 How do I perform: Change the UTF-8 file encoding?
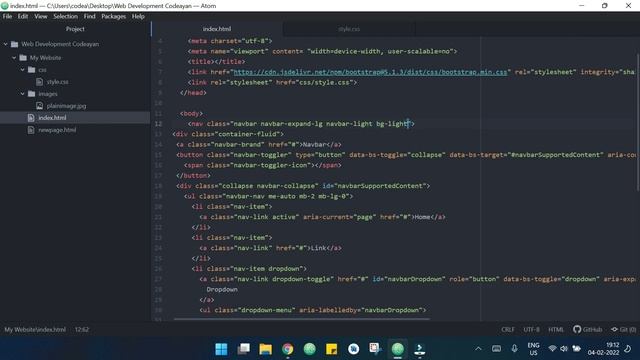[x=531, y=329]
